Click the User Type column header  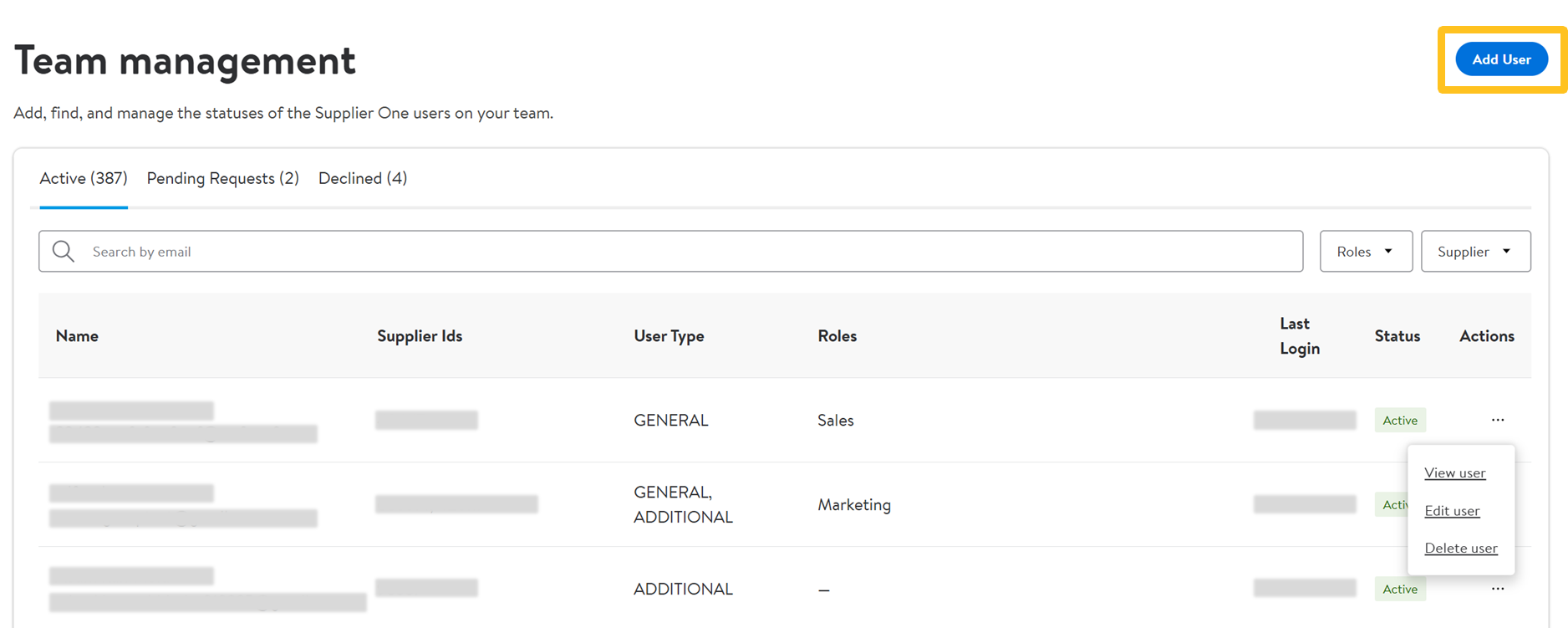click(669, 335)
